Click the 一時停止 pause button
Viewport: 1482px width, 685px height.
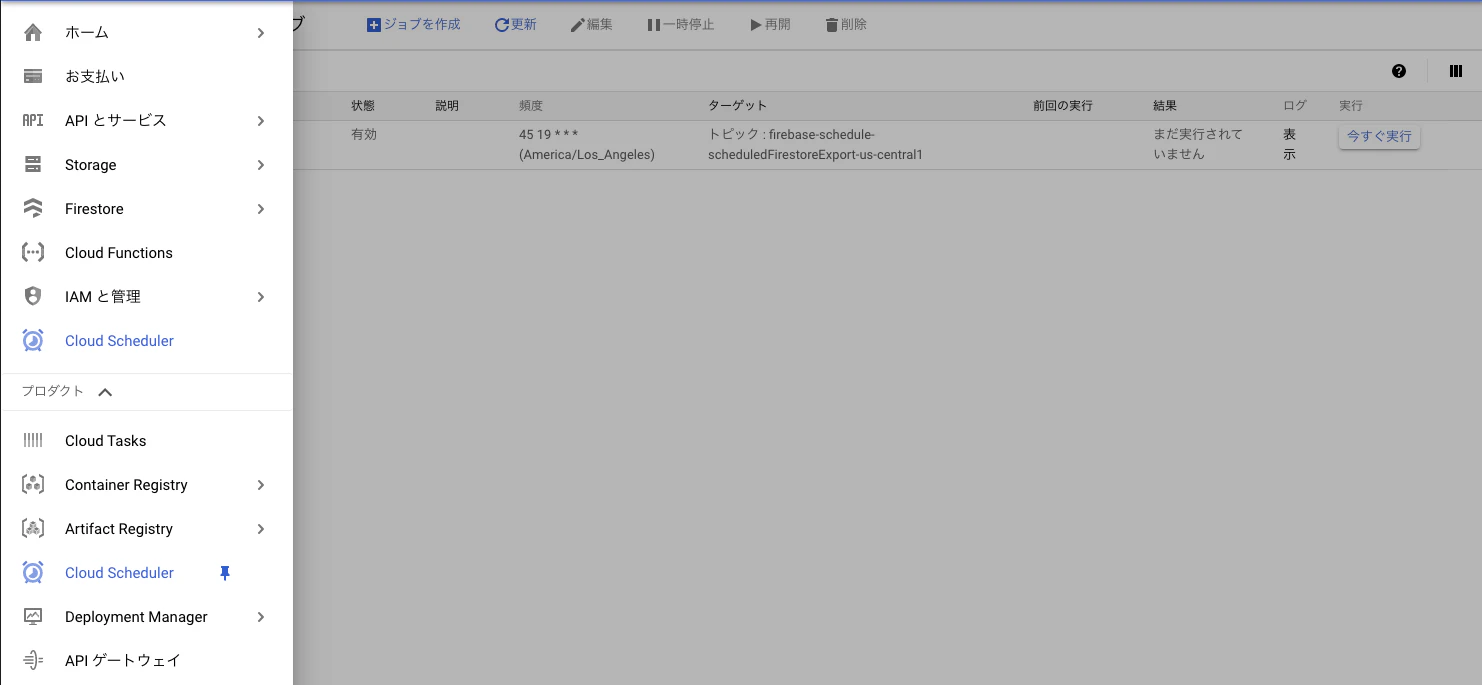pyautogui.click(x=680, y=24)
